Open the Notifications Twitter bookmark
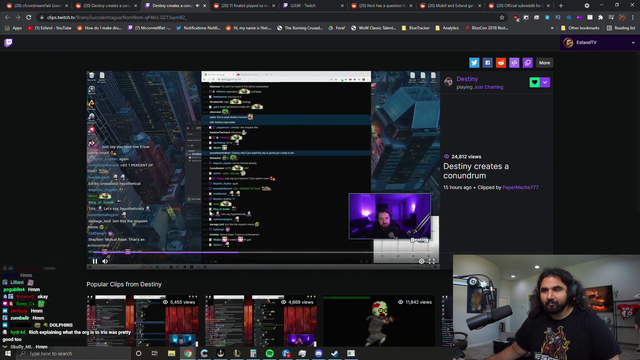This screenshot has width=640, height=360. pyautogui.click(x=198, y=28)
